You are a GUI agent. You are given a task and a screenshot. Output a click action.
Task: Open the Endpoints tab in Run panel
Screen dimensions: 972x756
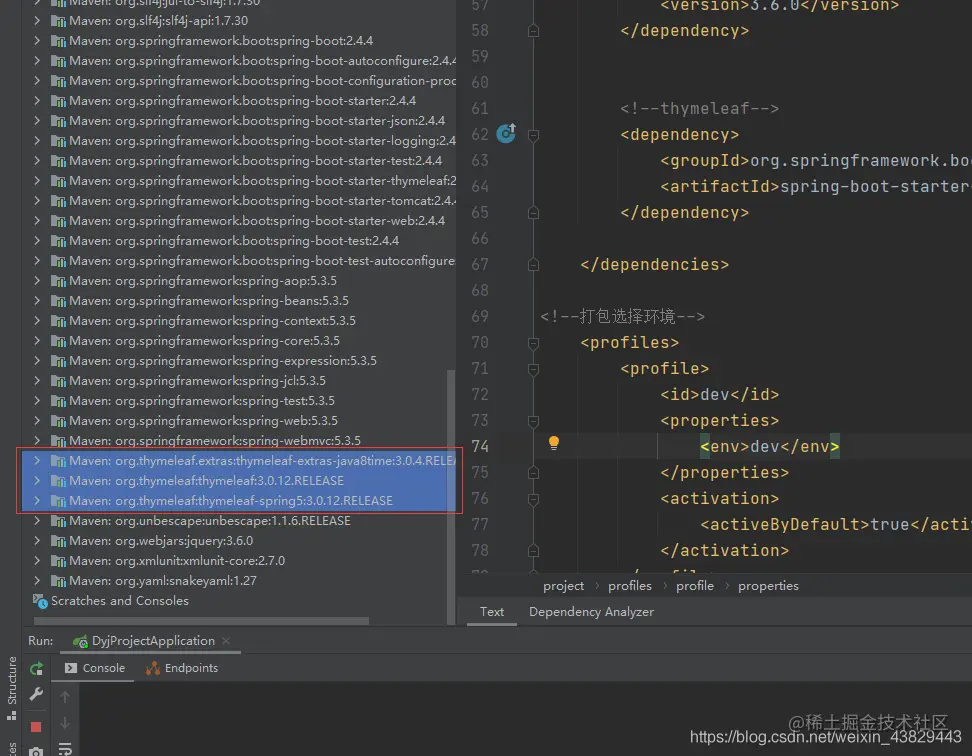point(182,668)
